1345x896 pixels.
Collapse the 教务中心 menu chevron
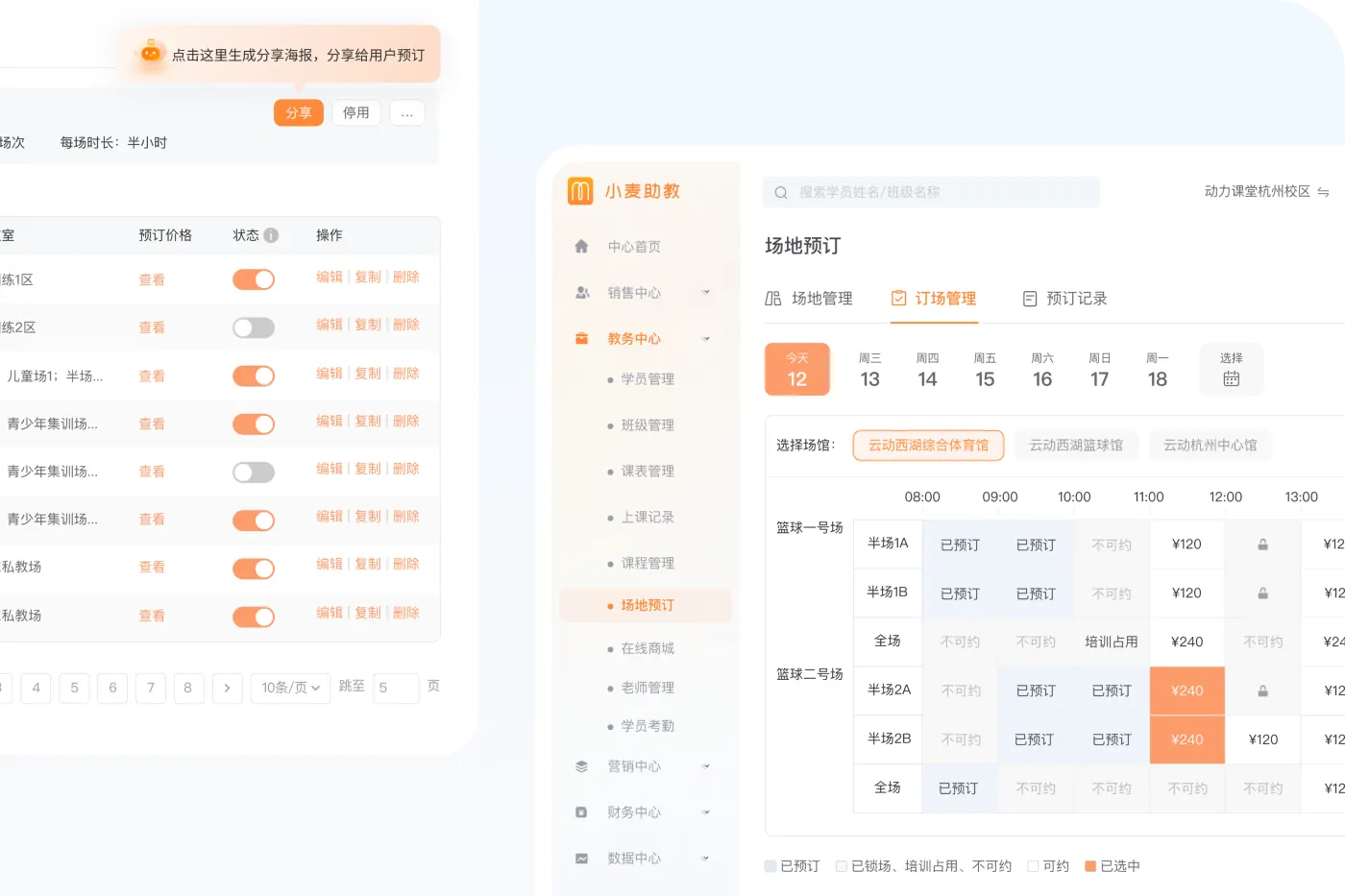(706, 338)
